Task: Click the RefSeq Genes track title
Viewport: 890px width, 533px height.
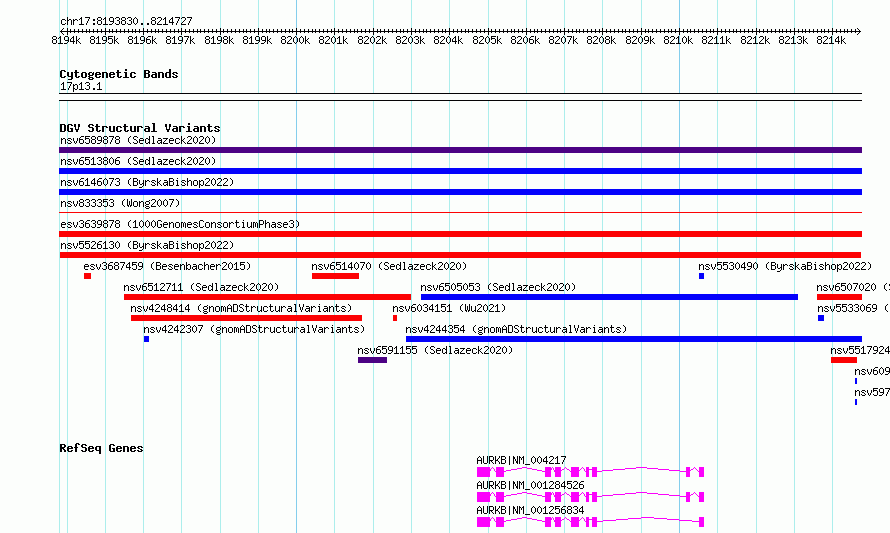Action: pos(101,448)
